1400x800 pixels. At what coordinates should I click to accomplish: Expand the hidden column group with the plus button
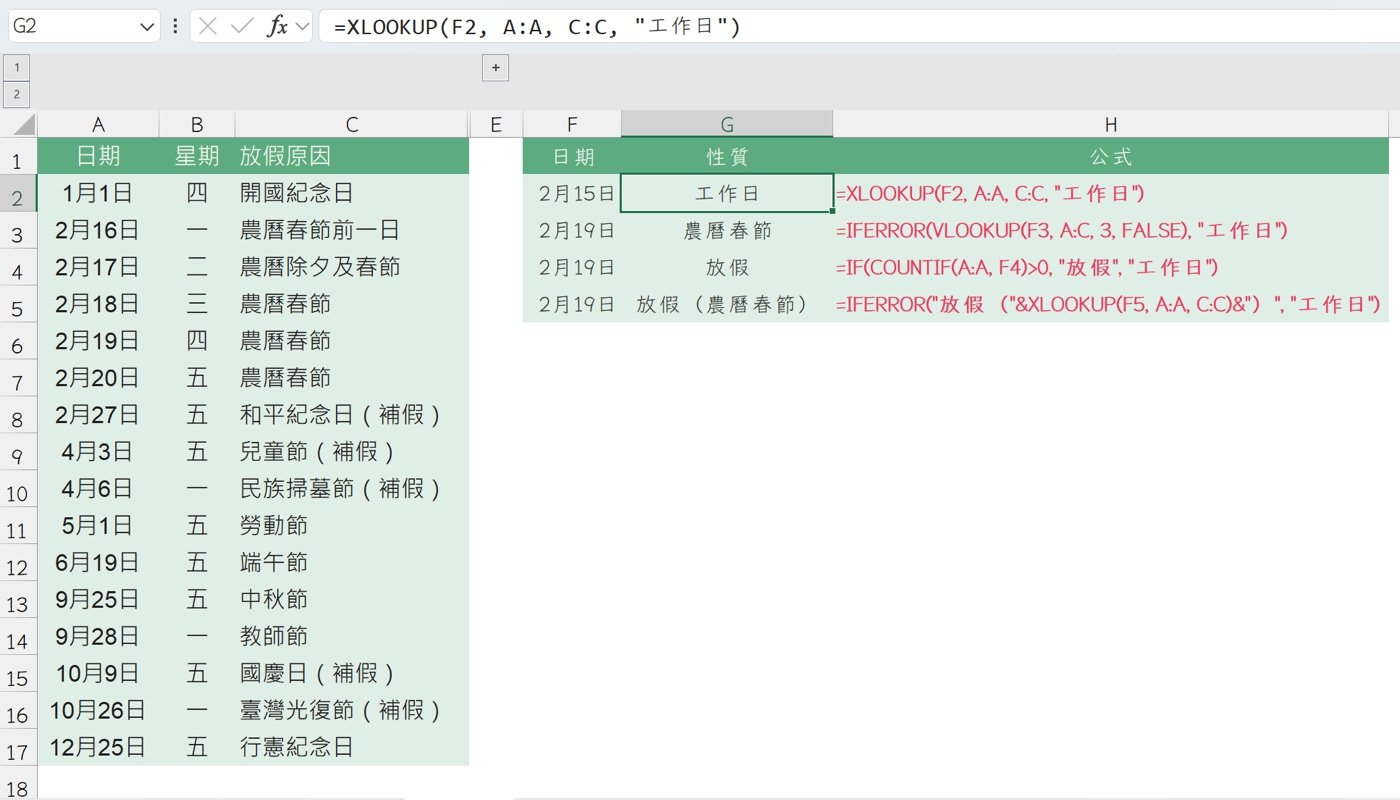(495, 67)
